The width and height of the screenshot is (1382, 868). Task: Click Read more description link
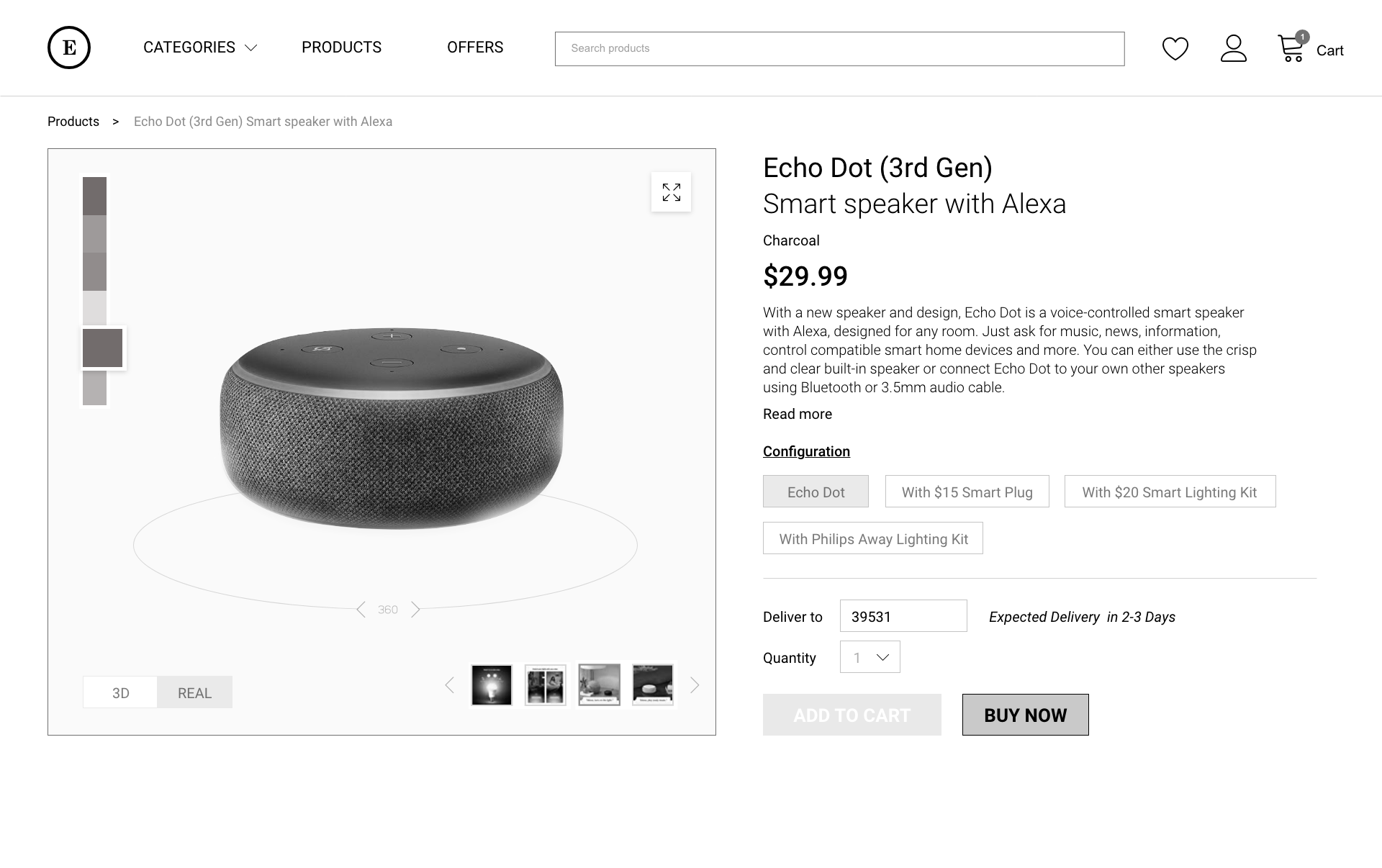[797, 414]
